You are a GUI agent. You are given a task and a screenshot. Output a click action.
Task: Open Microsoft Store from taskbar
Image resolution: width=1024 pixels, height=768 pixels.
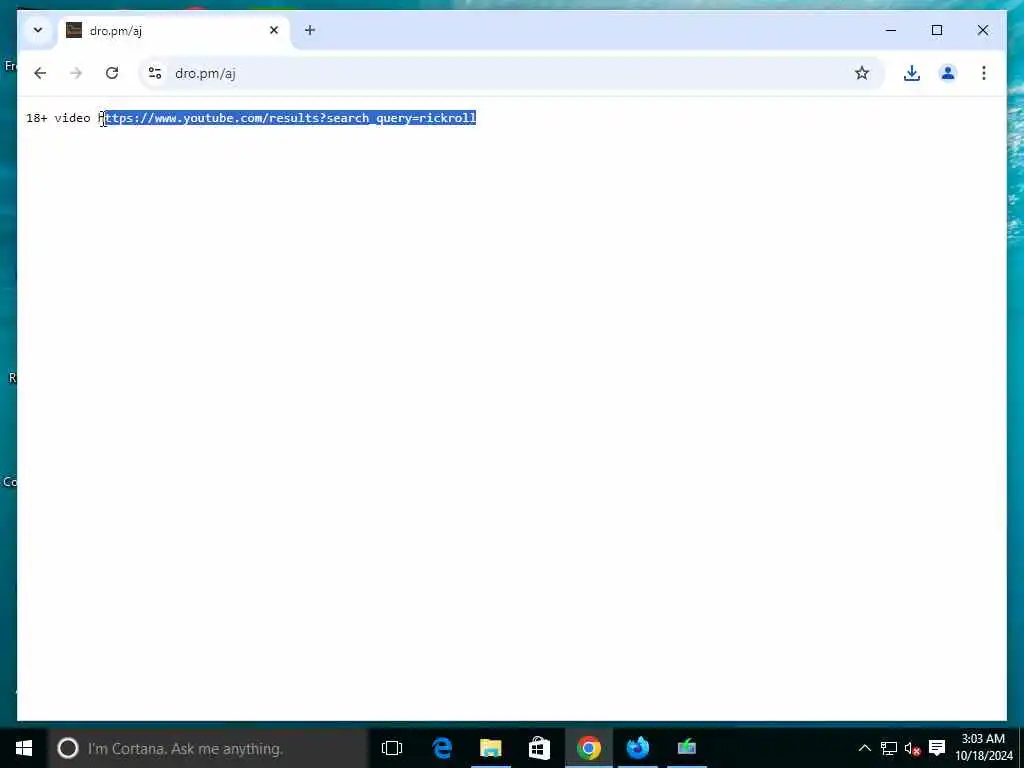point(539,748)
